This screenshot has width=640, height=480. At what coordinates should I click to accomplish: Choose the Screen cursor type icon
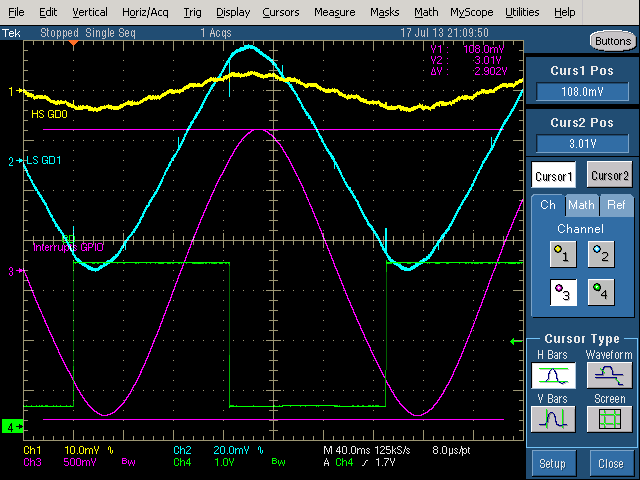click(608, 419)
